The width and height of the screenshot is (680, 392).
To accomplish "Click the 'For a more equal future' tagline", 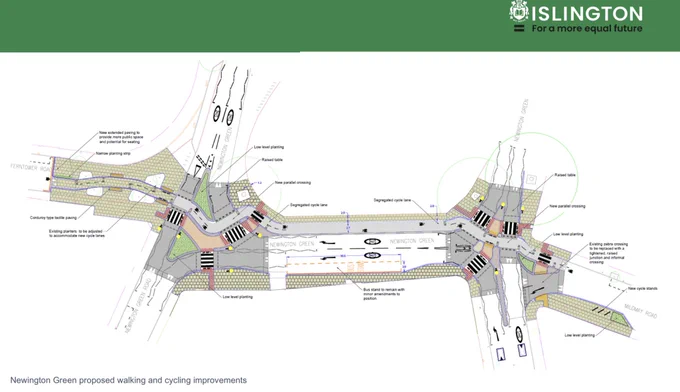I will pos(587,29).
